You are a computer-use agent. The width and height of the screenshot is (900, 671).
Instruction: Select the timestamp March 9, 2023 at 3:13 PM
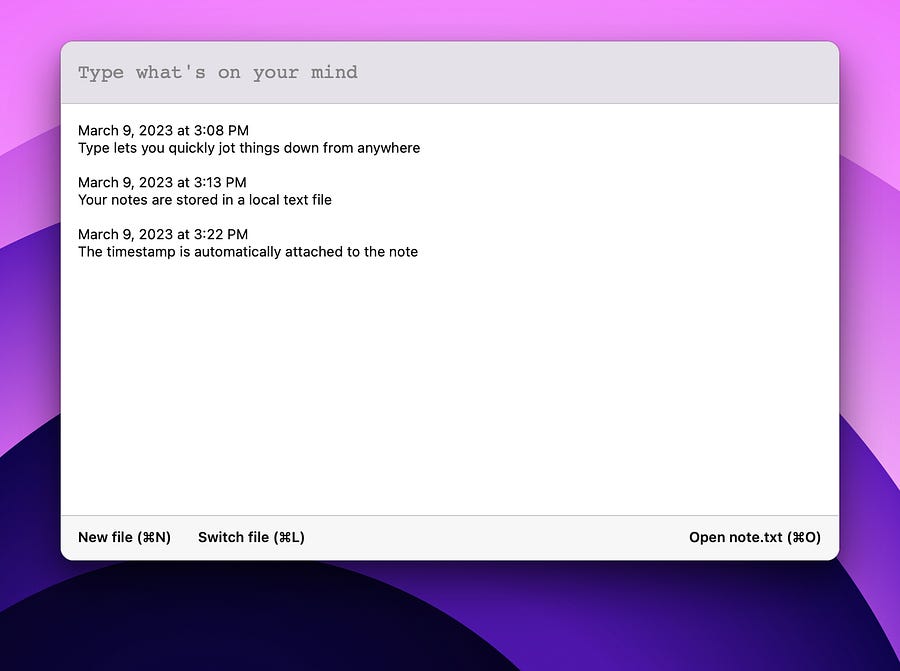162,183
